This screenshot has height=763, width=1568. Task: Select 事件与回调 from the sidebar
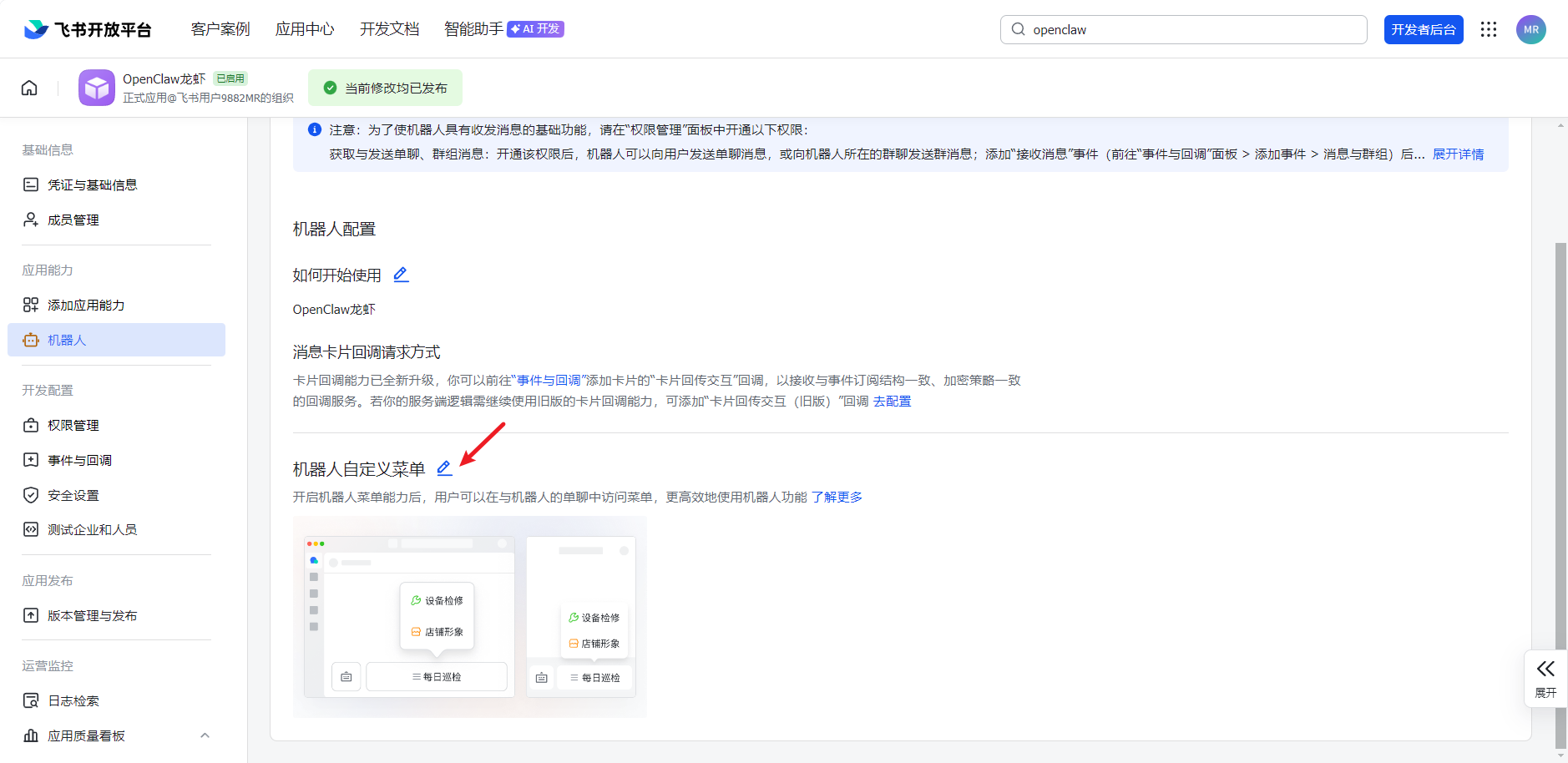pos(79,460)
